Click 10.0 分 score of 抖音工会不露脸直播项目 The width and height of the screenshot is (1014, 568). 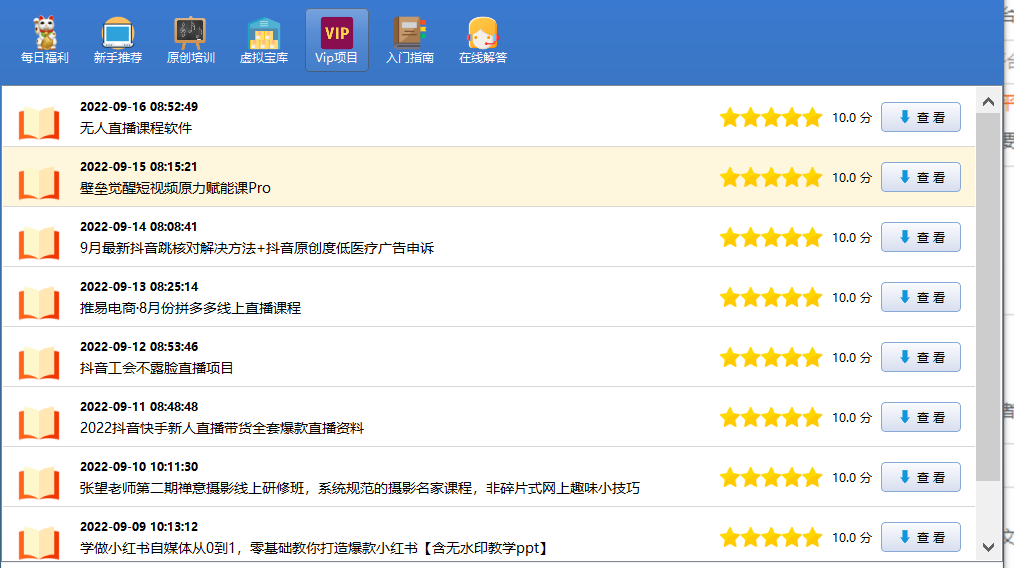[x=852, y=358]
